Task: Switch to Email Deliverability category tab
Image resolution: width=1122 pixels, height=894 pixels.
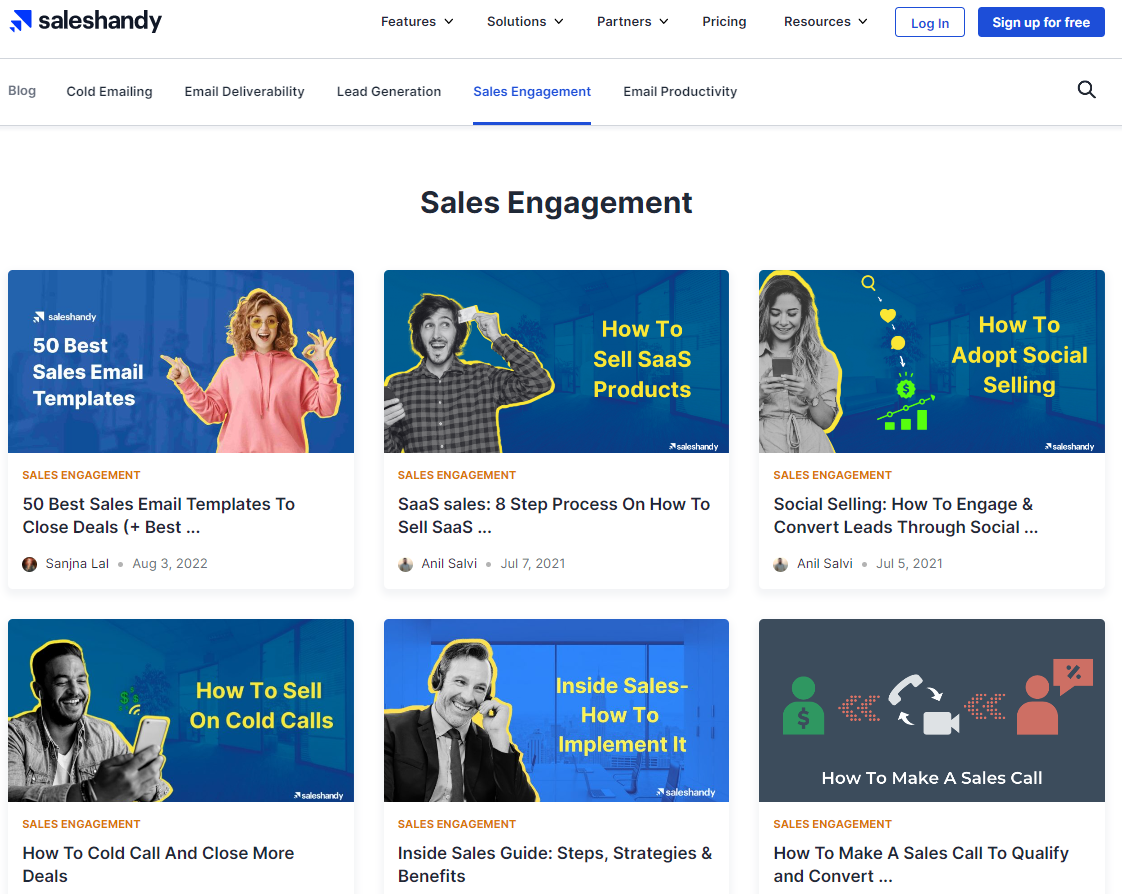Action: tap(245, 92)
